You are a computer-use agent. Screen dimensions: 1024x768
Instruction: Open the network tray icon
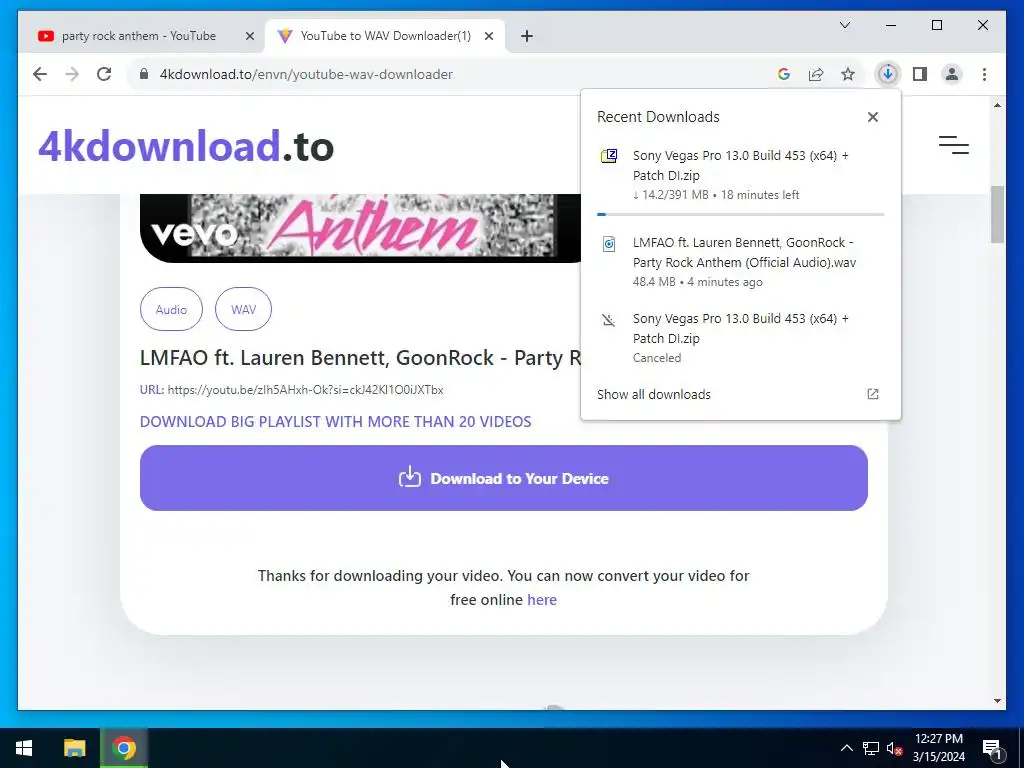(871, 748)
